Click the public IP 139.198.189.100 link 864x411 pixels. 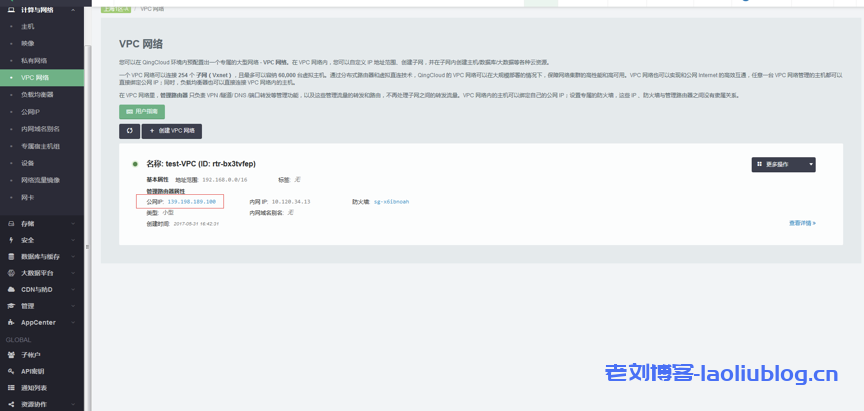[191, 201]
